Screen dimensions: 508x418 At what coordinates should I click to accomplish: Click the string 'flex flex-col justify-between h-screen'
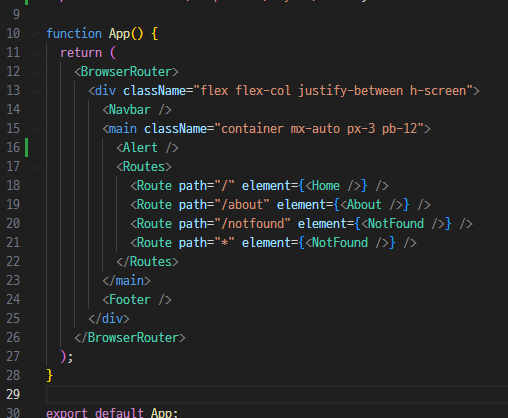coord(333,91)
